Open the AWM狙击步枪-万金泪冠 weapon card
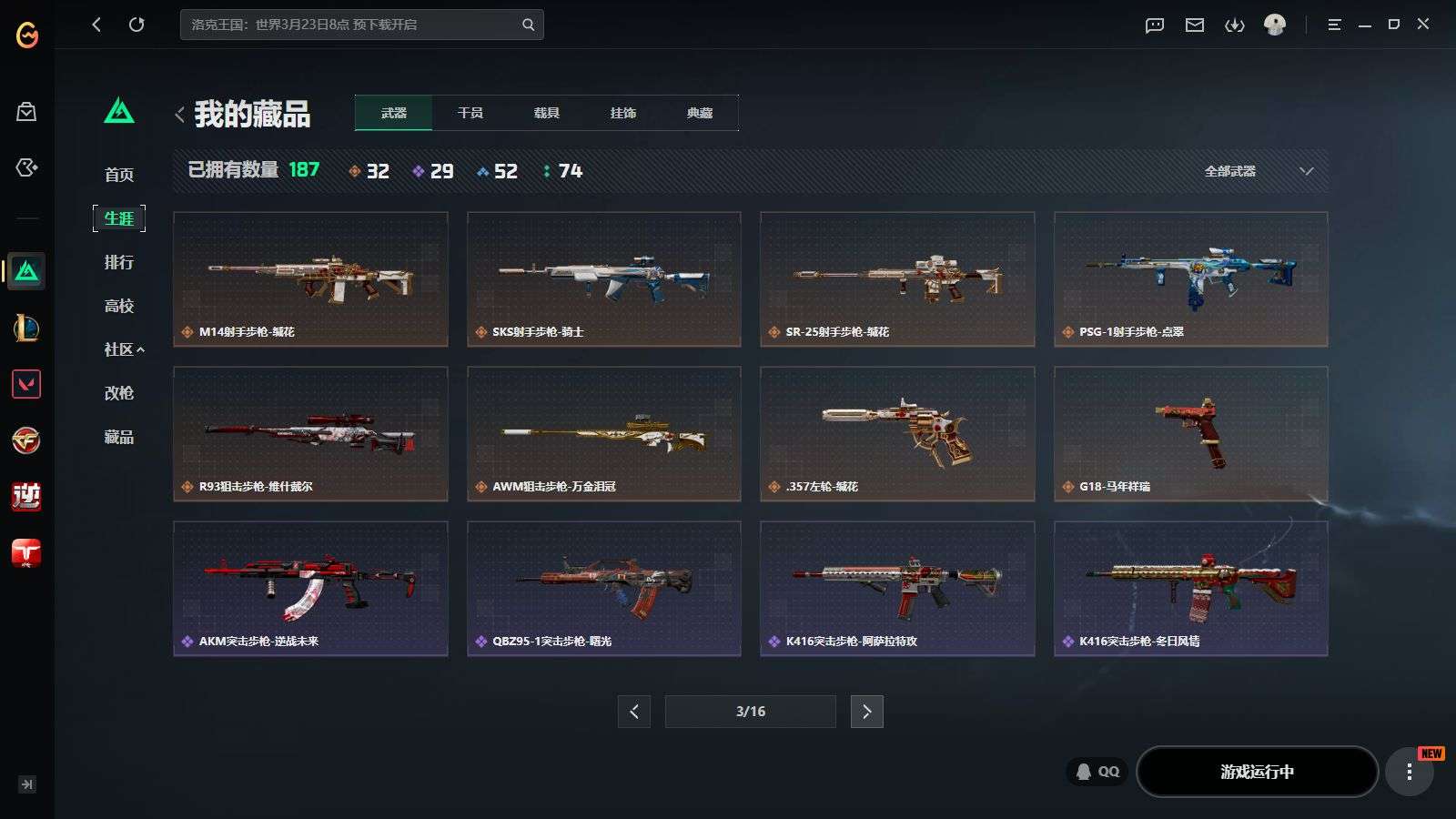 604,434
